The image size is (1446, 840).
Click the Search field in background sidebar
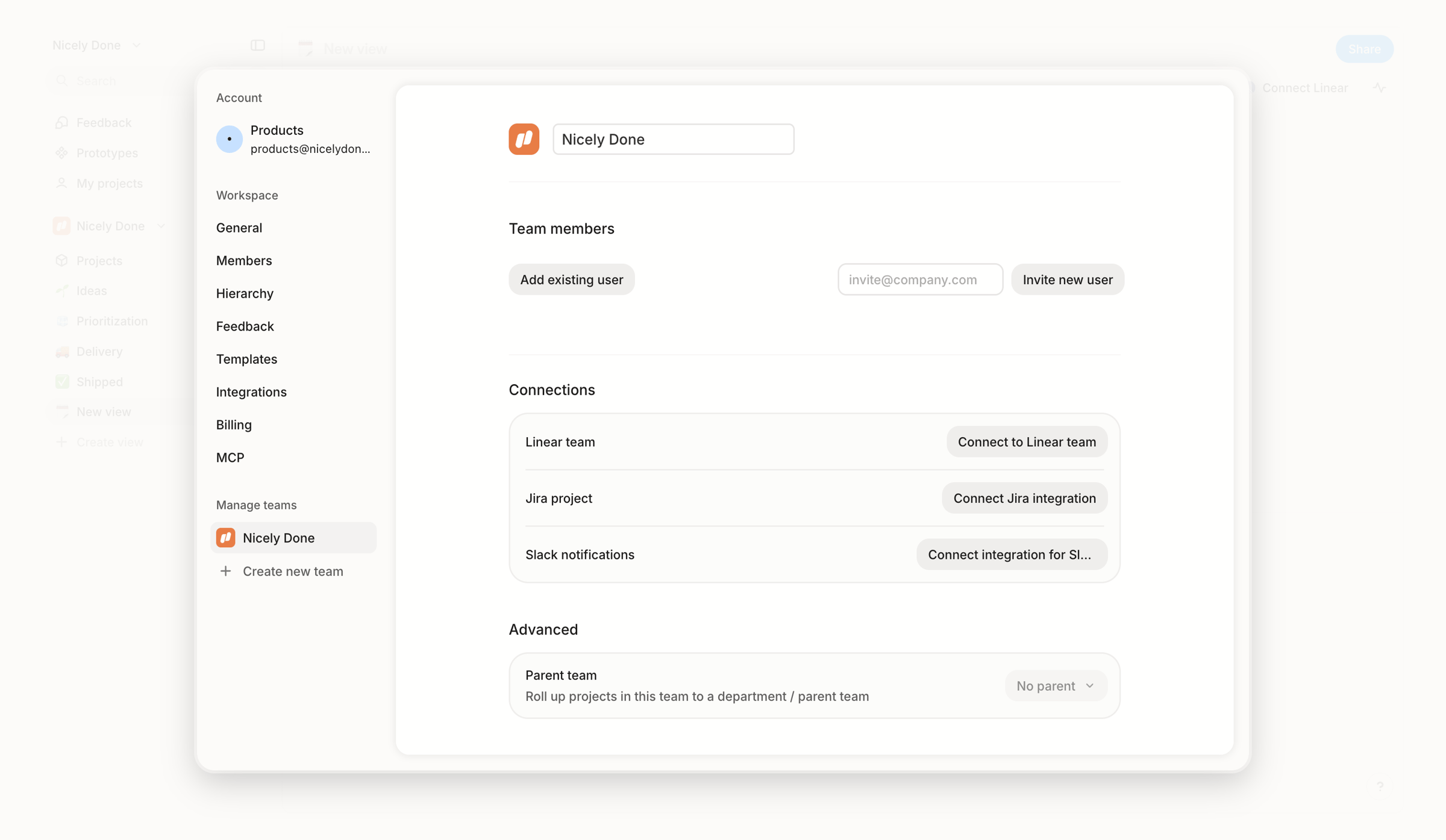[120, 81]
